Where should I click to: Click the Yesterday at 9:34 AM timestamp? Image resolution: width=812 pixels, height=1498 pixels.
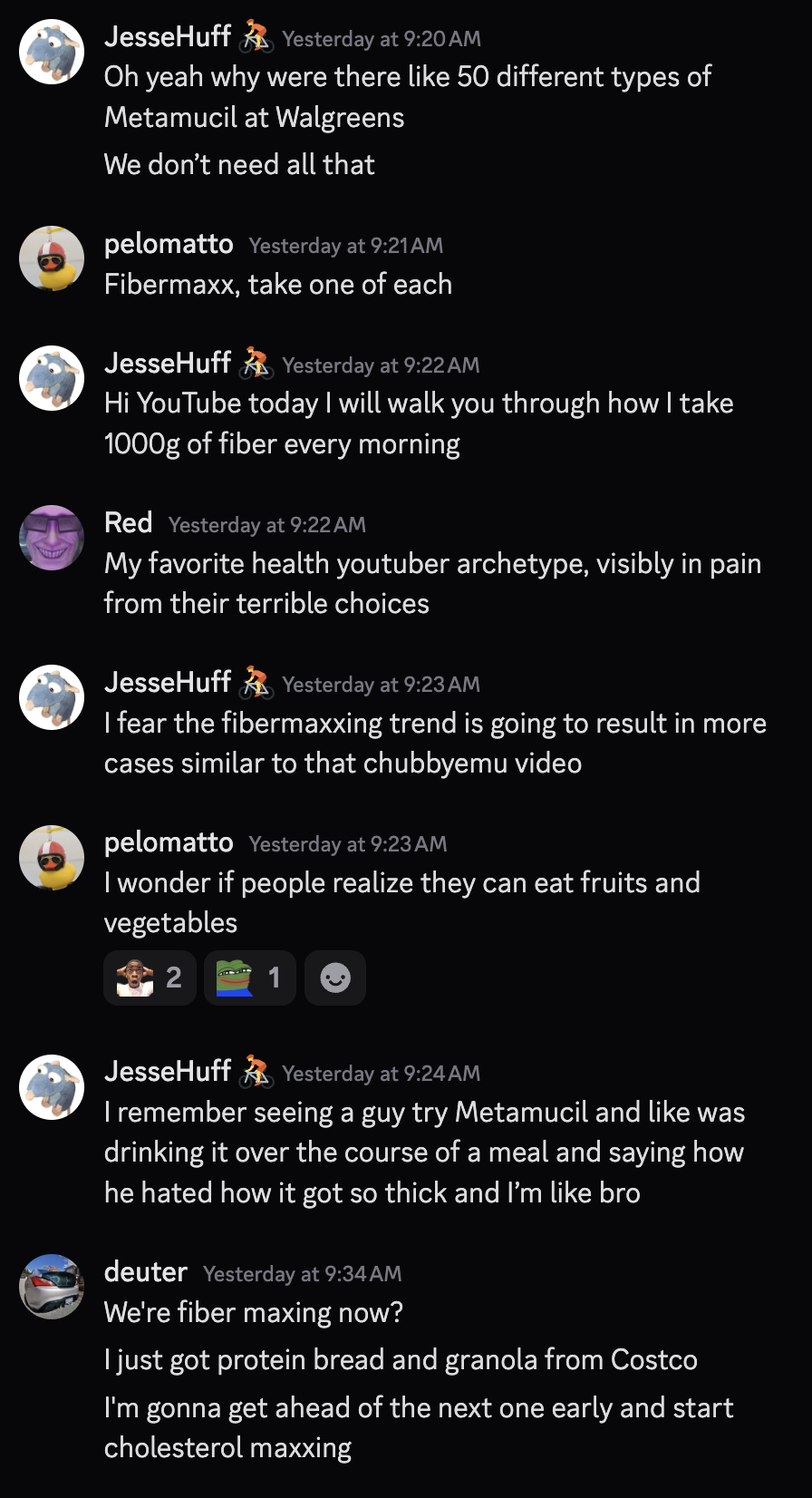pos(302,1274)
